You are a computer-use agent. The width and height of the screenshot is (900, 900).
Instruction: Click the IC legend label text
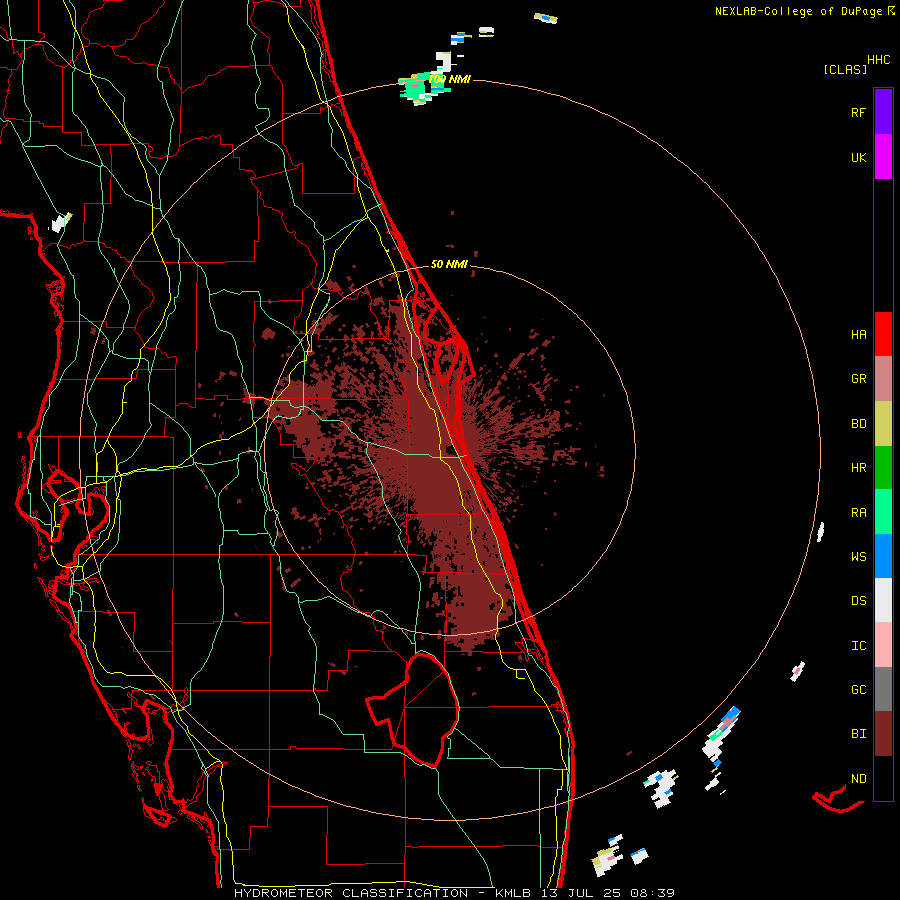tap(859, 645)
